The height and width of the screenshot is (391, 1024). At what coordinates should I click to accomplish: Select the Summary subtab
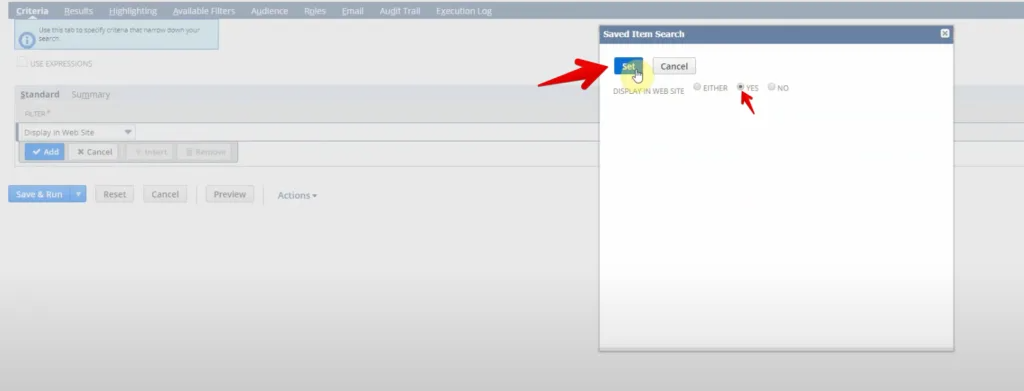(x=91, y=95)
